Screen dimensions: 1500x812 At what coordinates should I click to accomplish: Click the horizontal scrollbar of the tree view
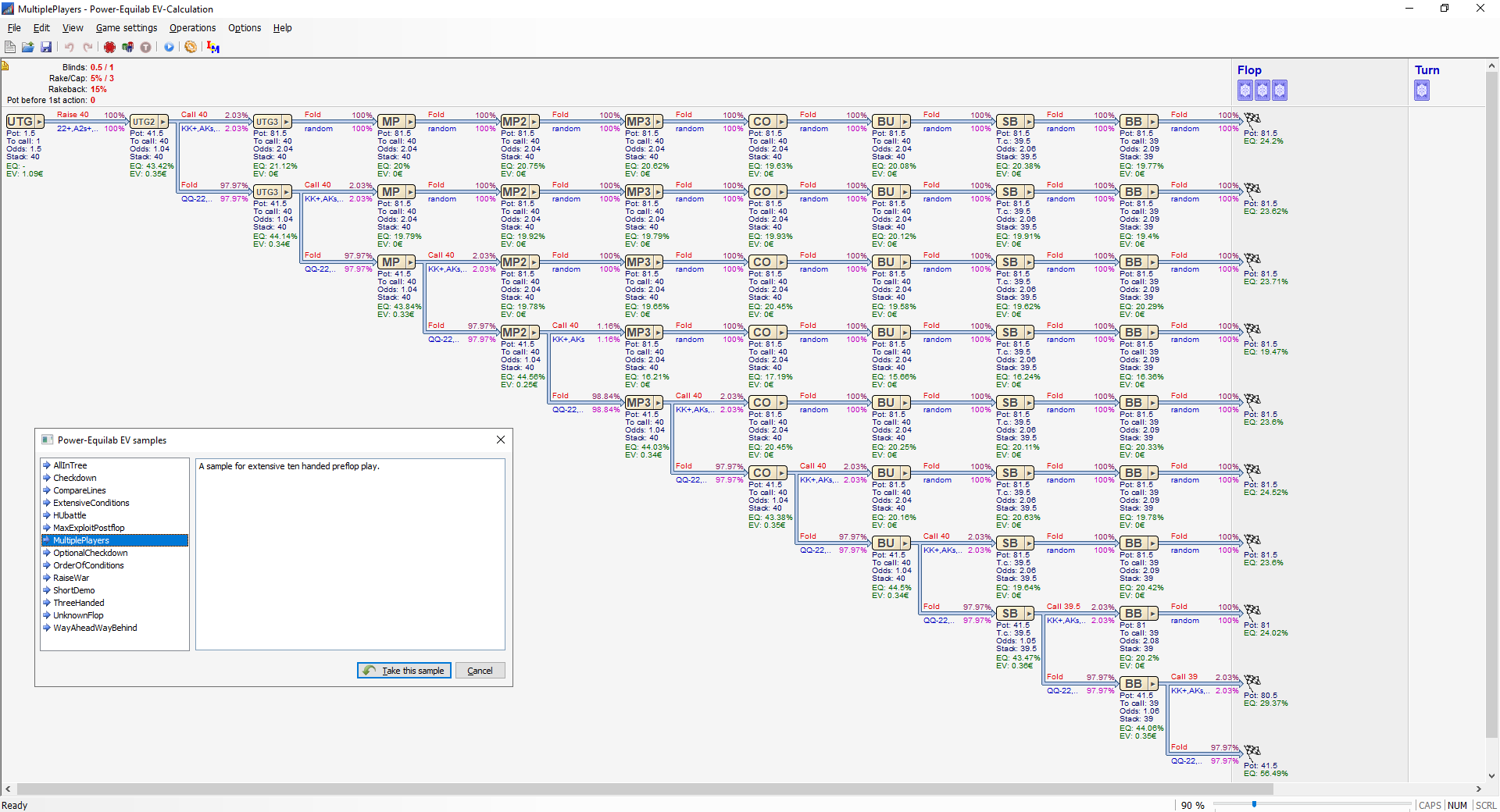[645, 789]
